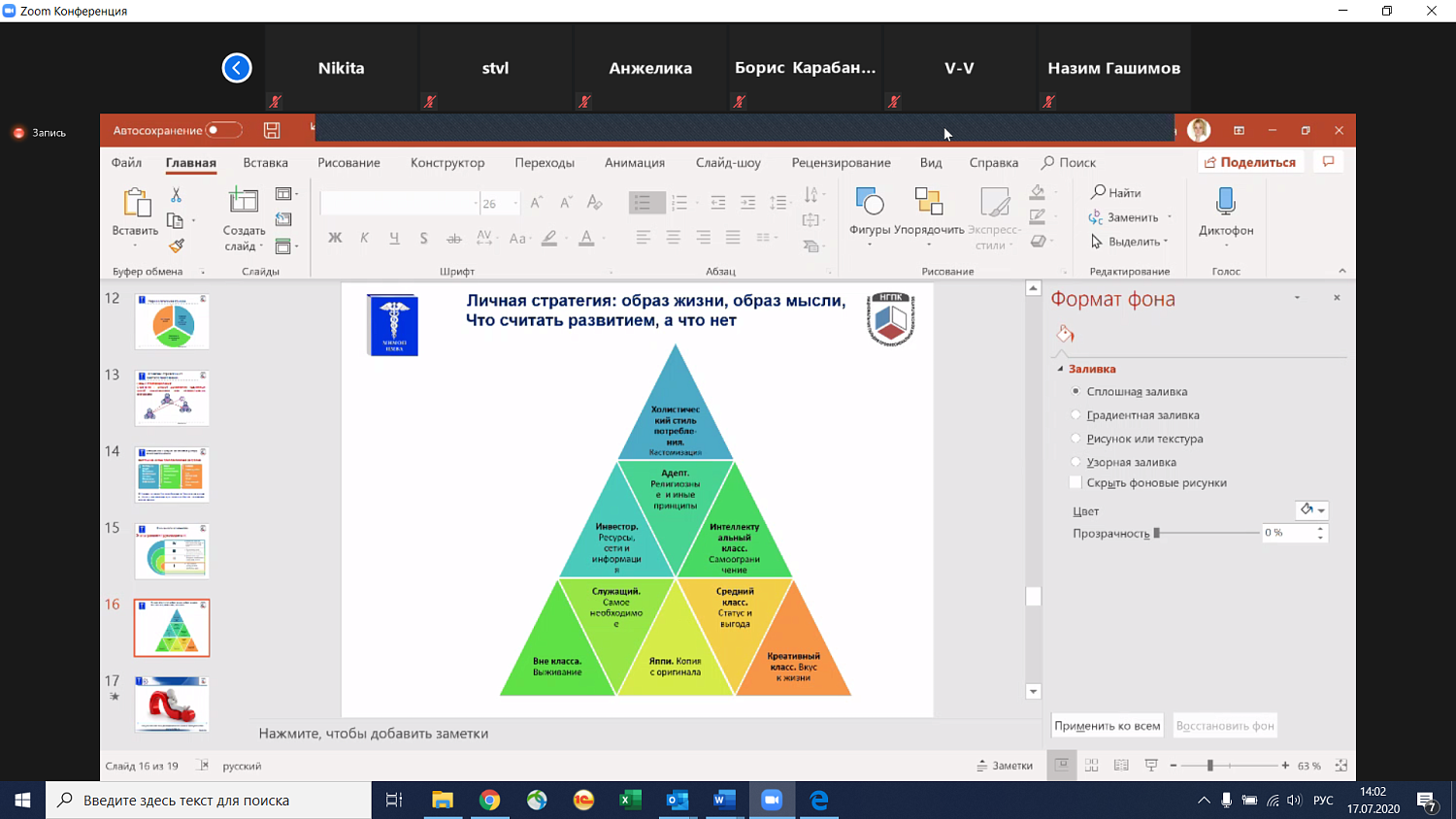Toggle strikethrough text formatting
Viewport: 1456px width, 819px height.
(454, 238)
